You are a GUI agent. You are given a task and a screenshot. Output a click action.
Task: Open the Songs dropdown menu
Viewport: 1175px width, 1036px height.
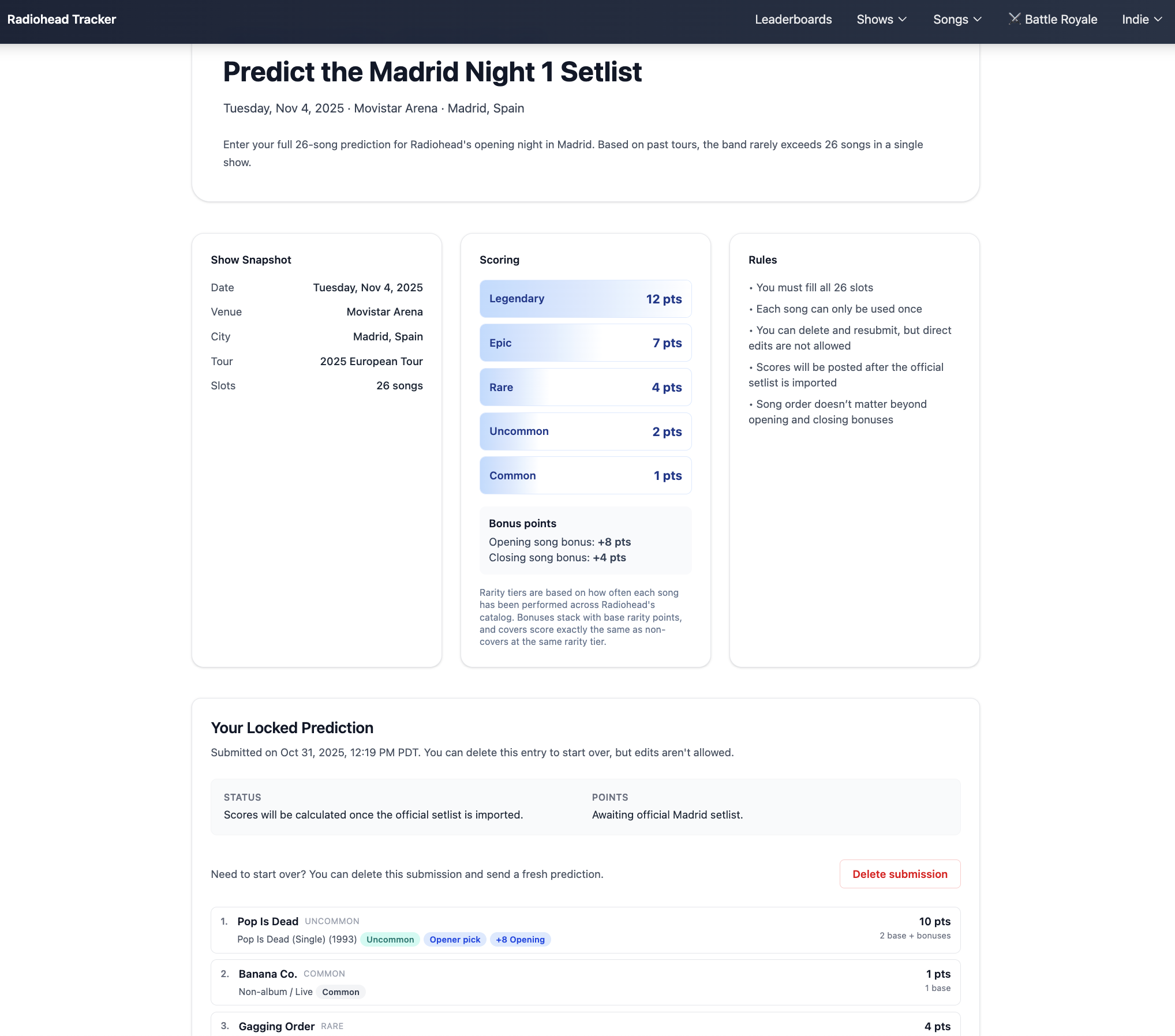[x=957, y=20]
